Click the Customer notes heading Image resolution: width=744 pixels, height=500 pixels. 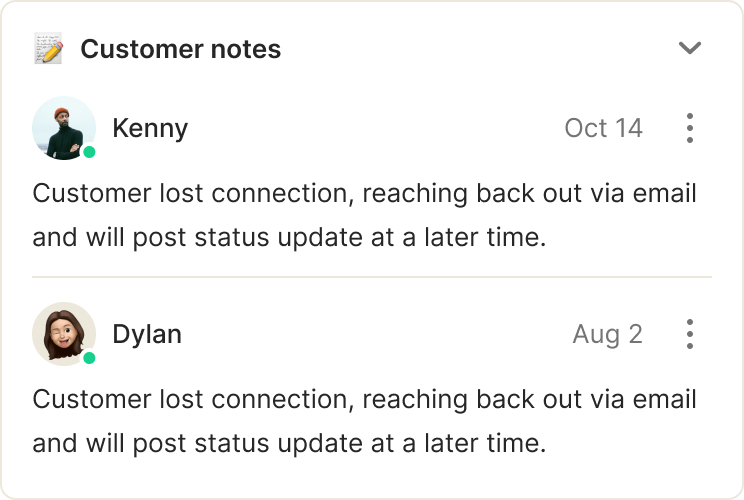(180, 49)
